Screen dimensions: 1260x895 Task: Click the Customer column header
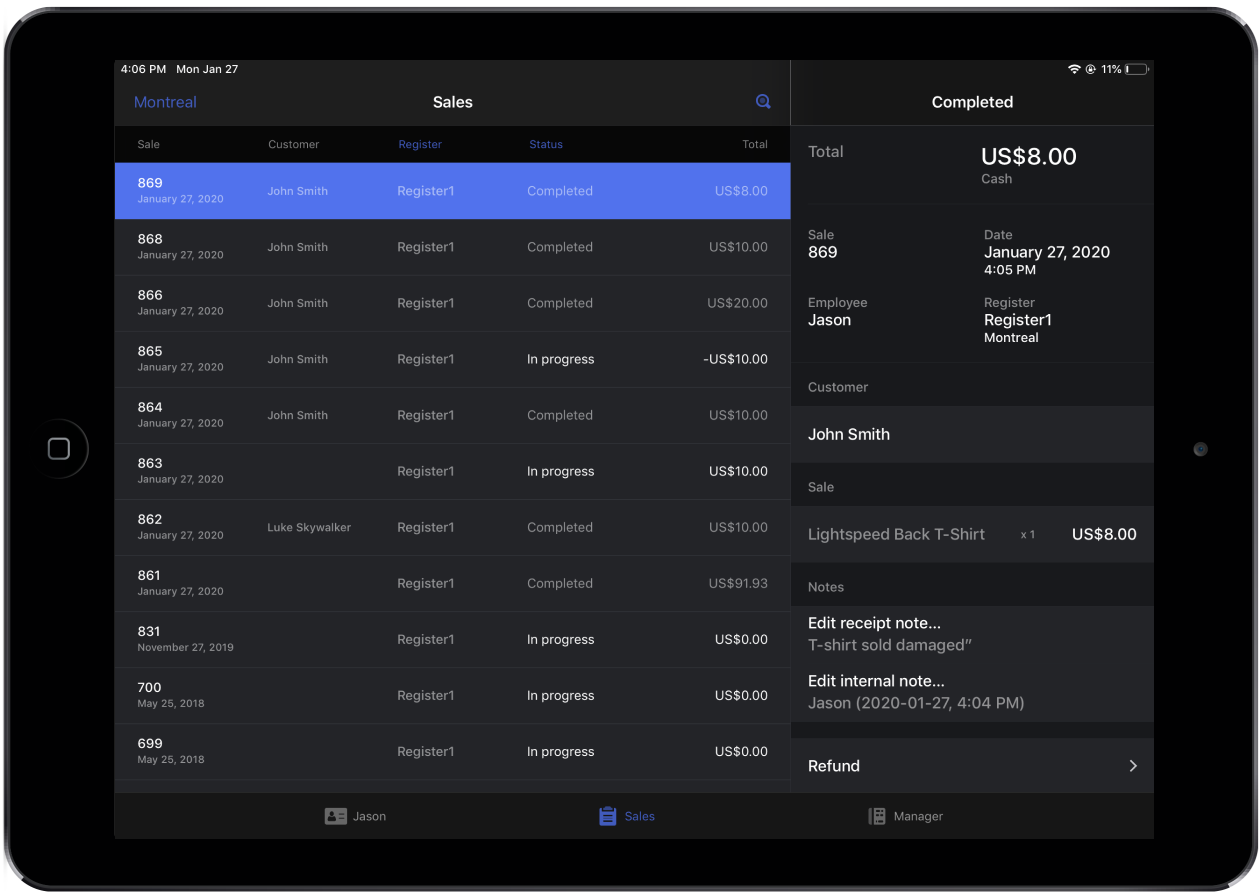click(x=294, y=144)
